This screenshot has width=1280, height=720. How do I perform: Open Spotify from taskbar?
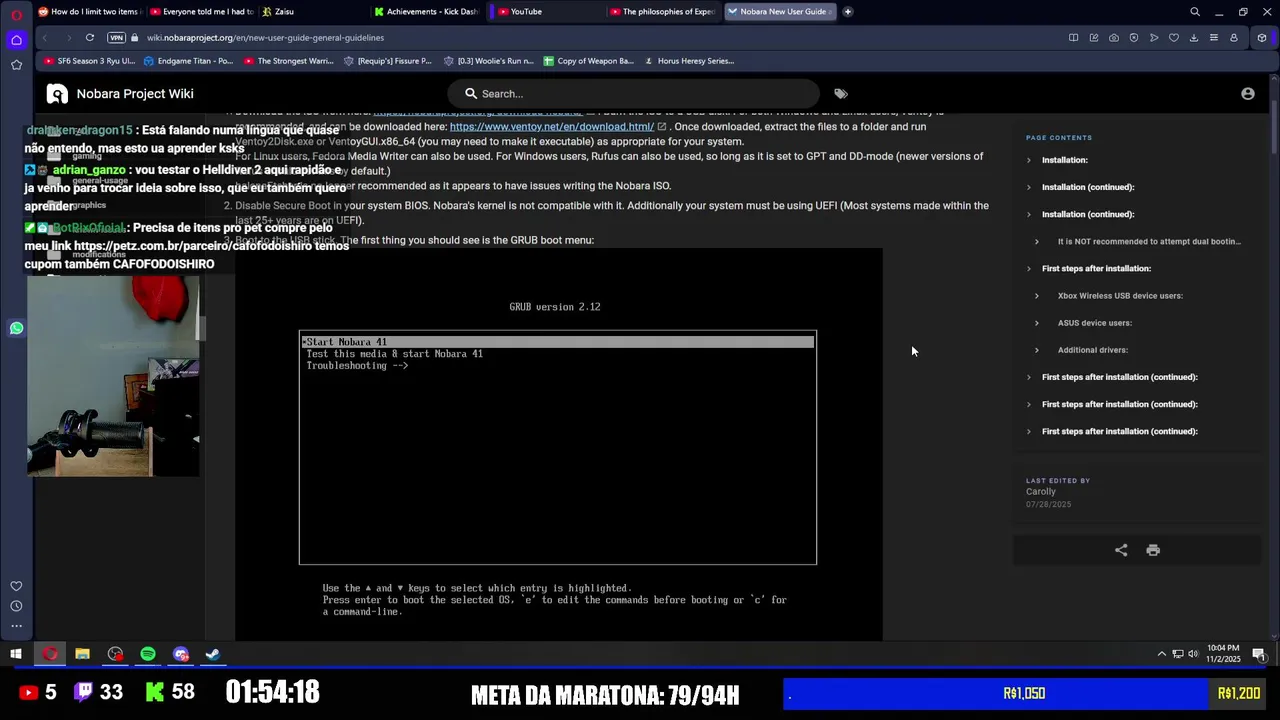click(x=148, y=654)
